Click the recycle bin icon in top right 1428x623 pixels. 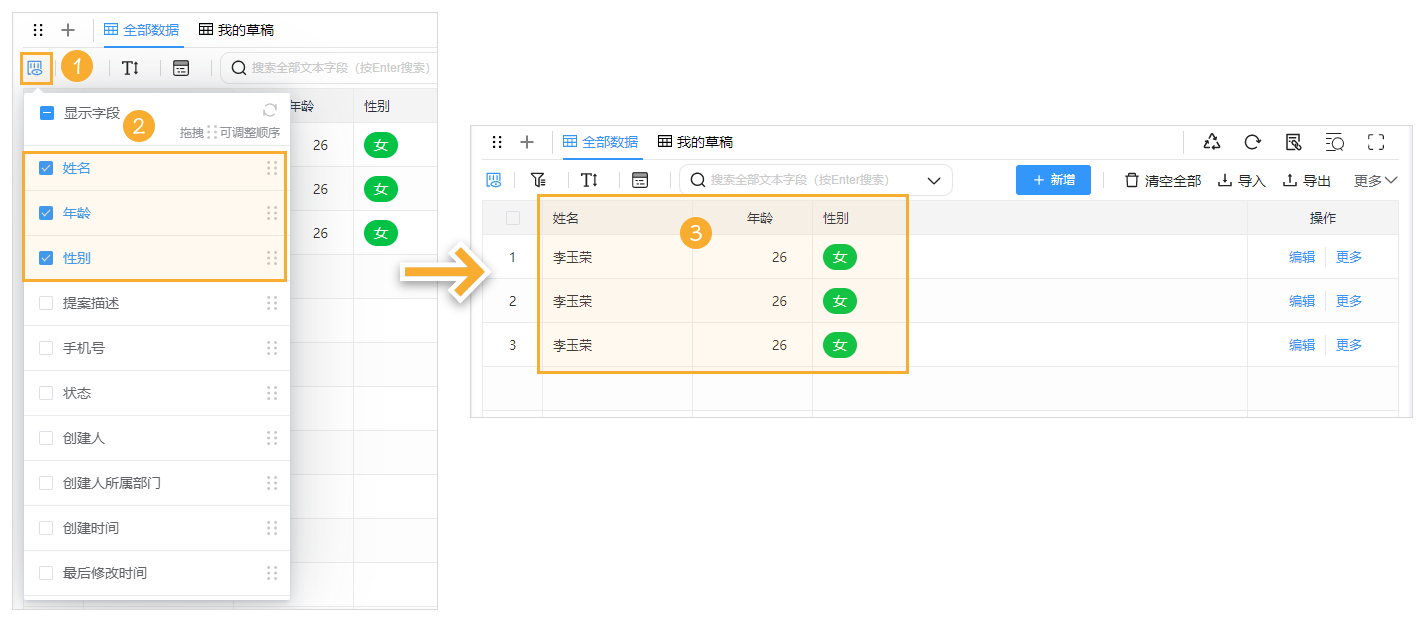1211,142
